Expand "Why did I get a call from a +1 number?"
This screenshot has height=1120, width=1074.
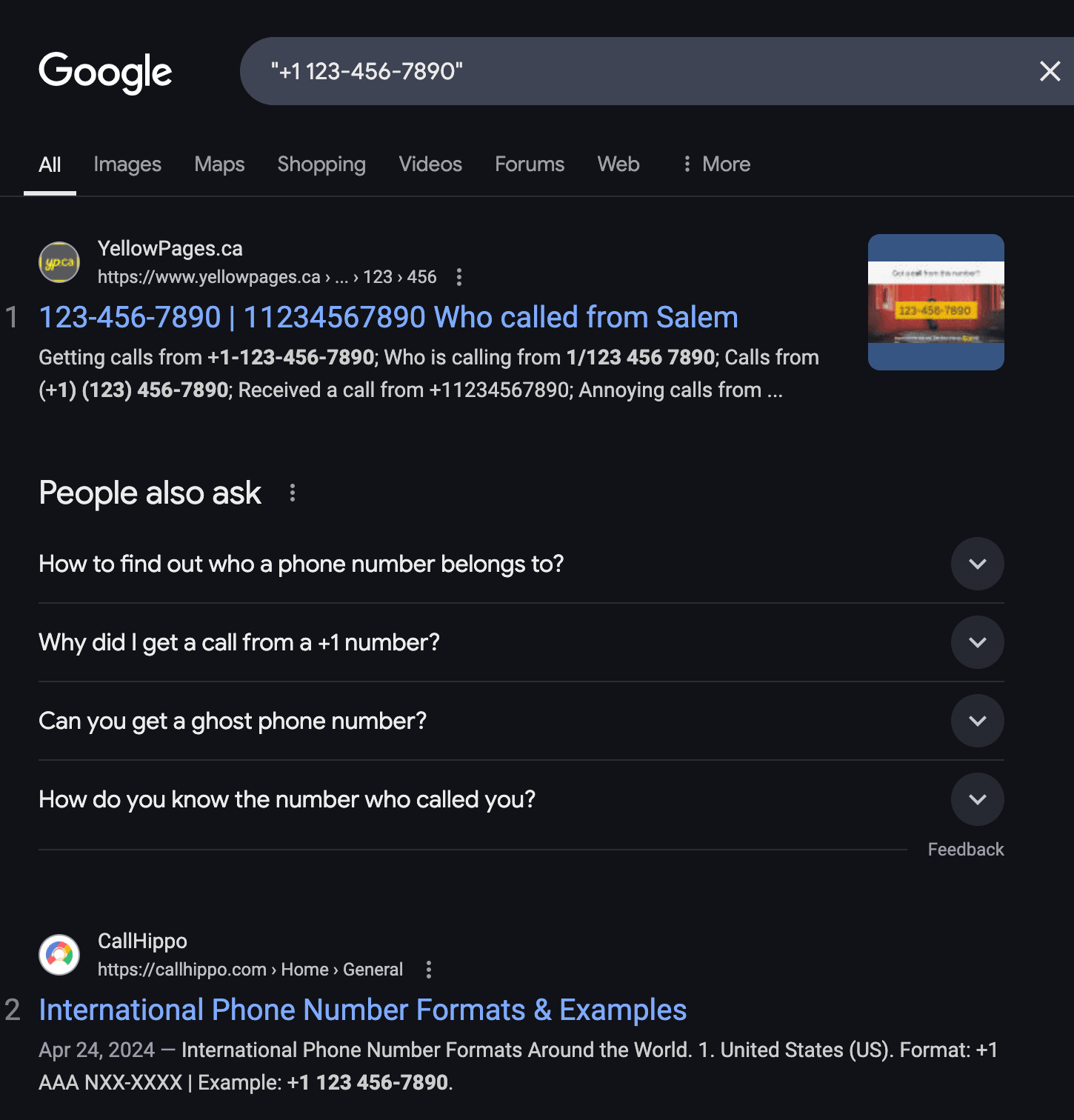pos(978,642)
